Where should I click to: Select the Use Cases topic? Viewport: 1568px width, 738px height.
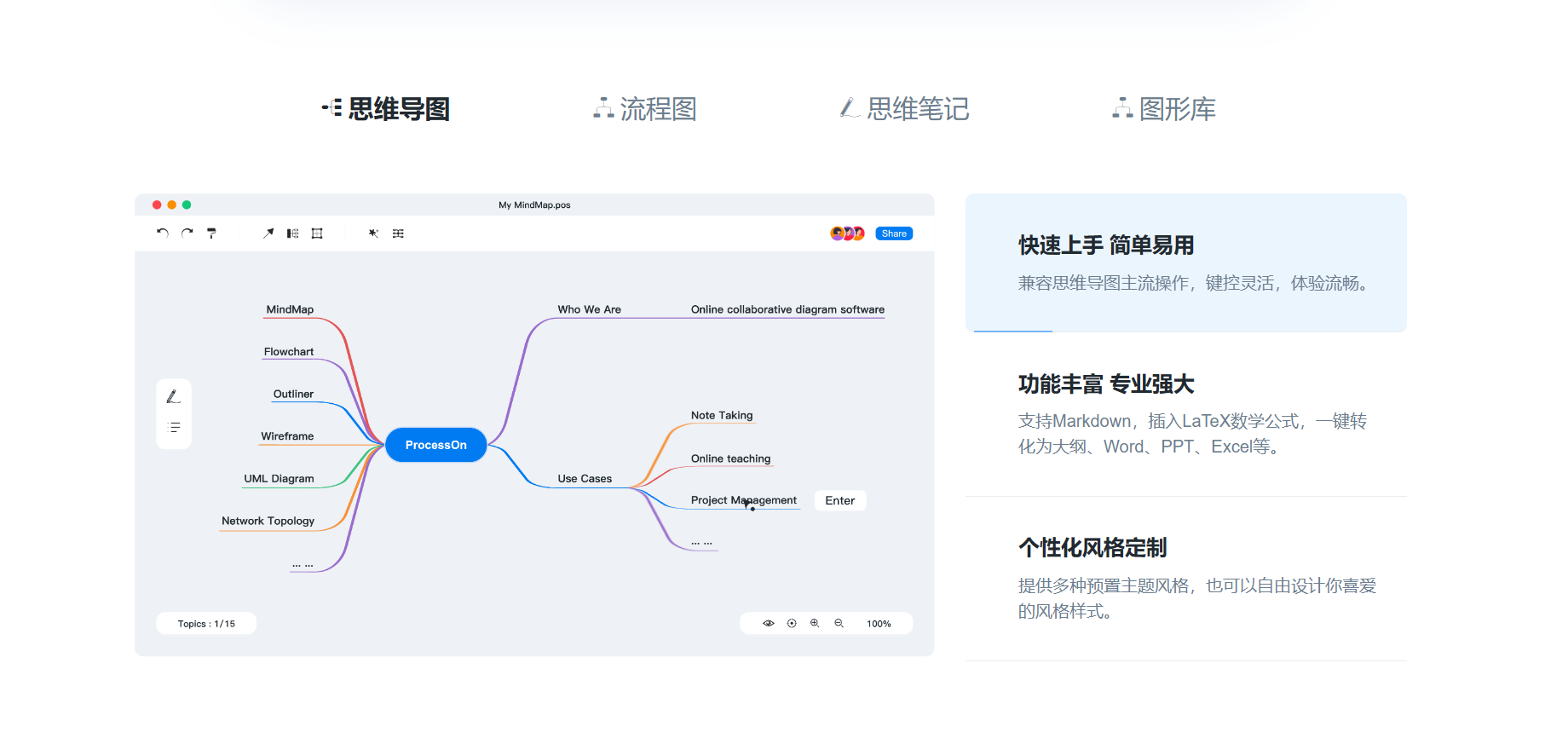pyautogui.click(x=585, y=478)
